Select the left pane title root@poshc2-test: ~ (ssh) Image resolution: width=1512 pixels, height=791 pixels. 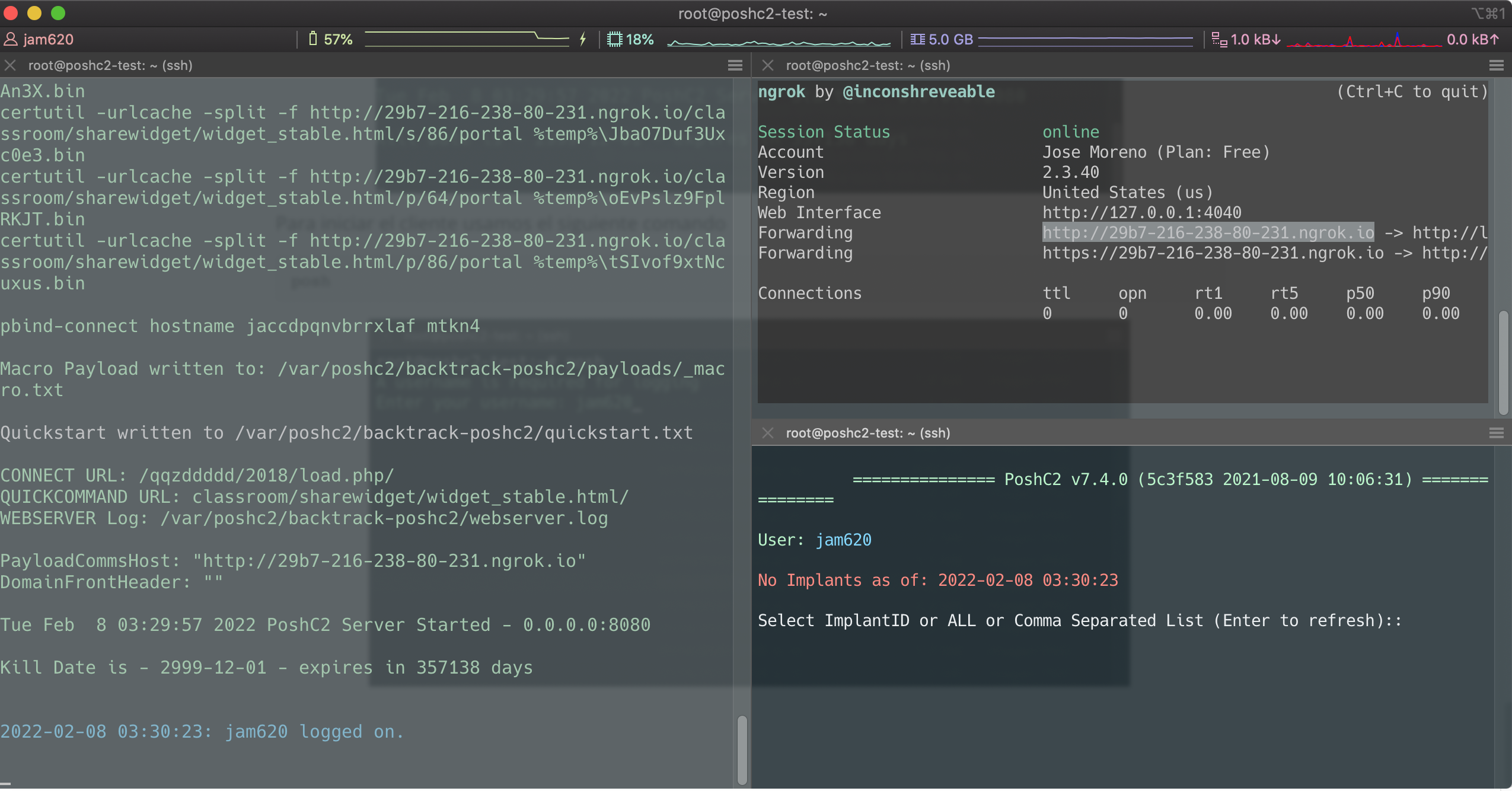[110, 65]
